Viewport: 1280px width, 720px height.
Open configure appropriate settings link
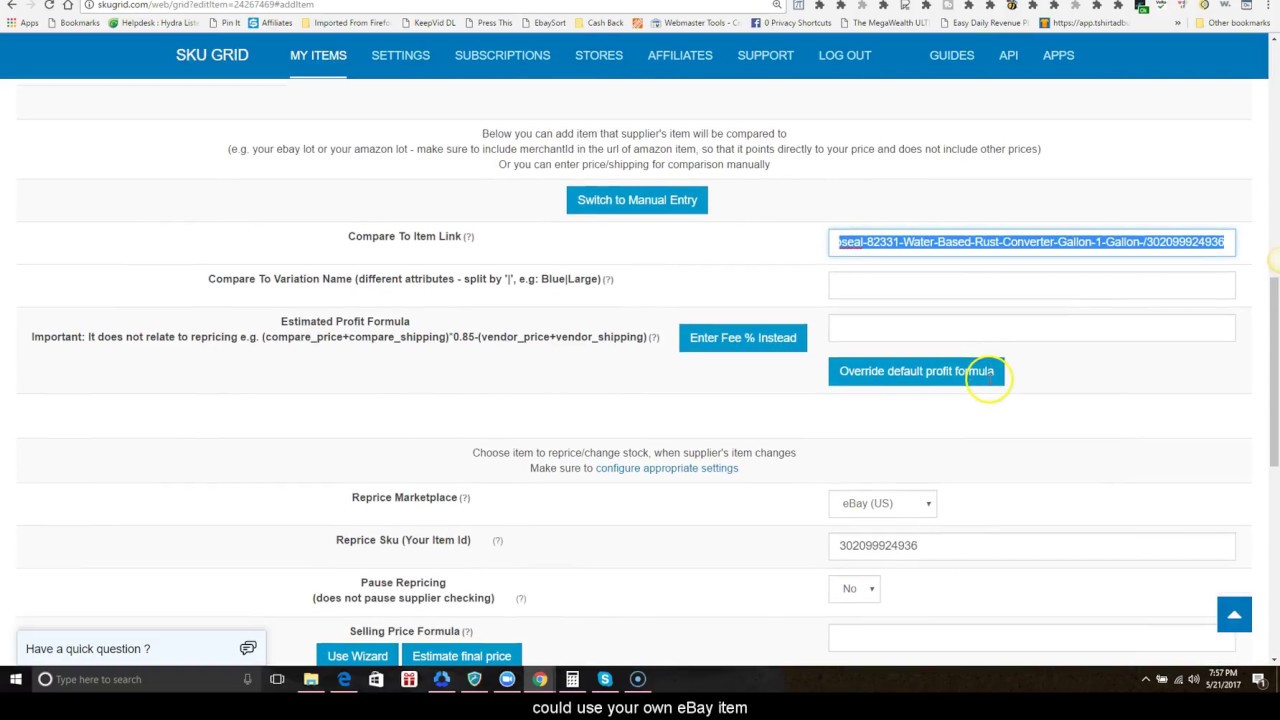pos(667,468)
